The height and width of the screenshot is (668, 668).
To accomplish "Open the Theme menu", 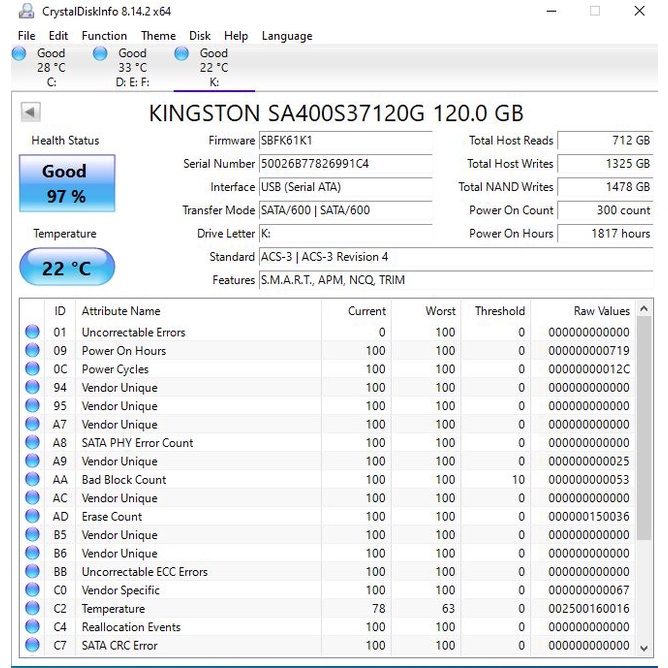I will click(158, 36).
